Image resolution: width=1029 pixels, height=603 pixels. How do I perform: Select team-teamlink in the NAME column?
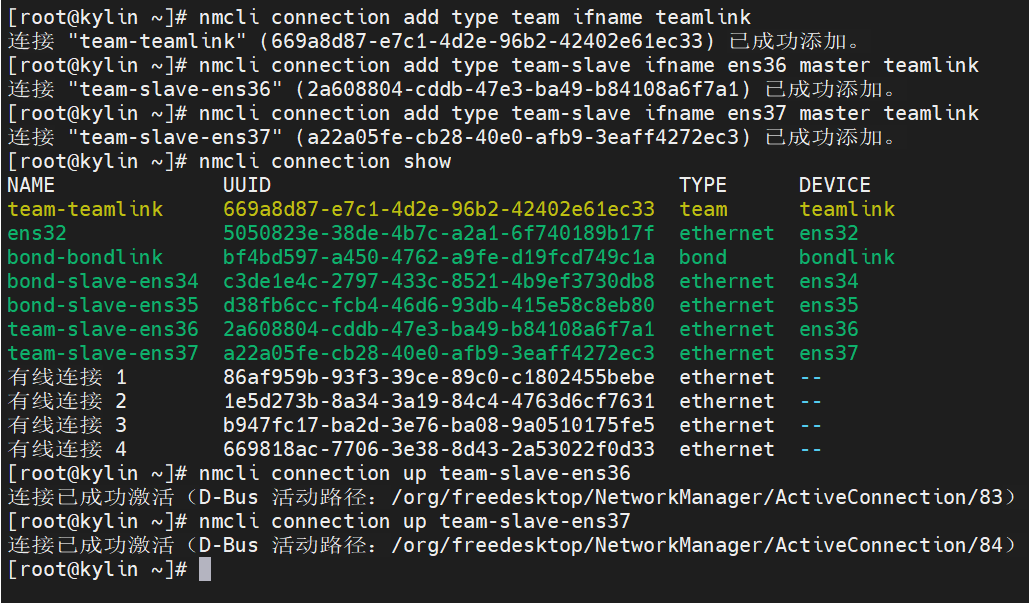85,209
